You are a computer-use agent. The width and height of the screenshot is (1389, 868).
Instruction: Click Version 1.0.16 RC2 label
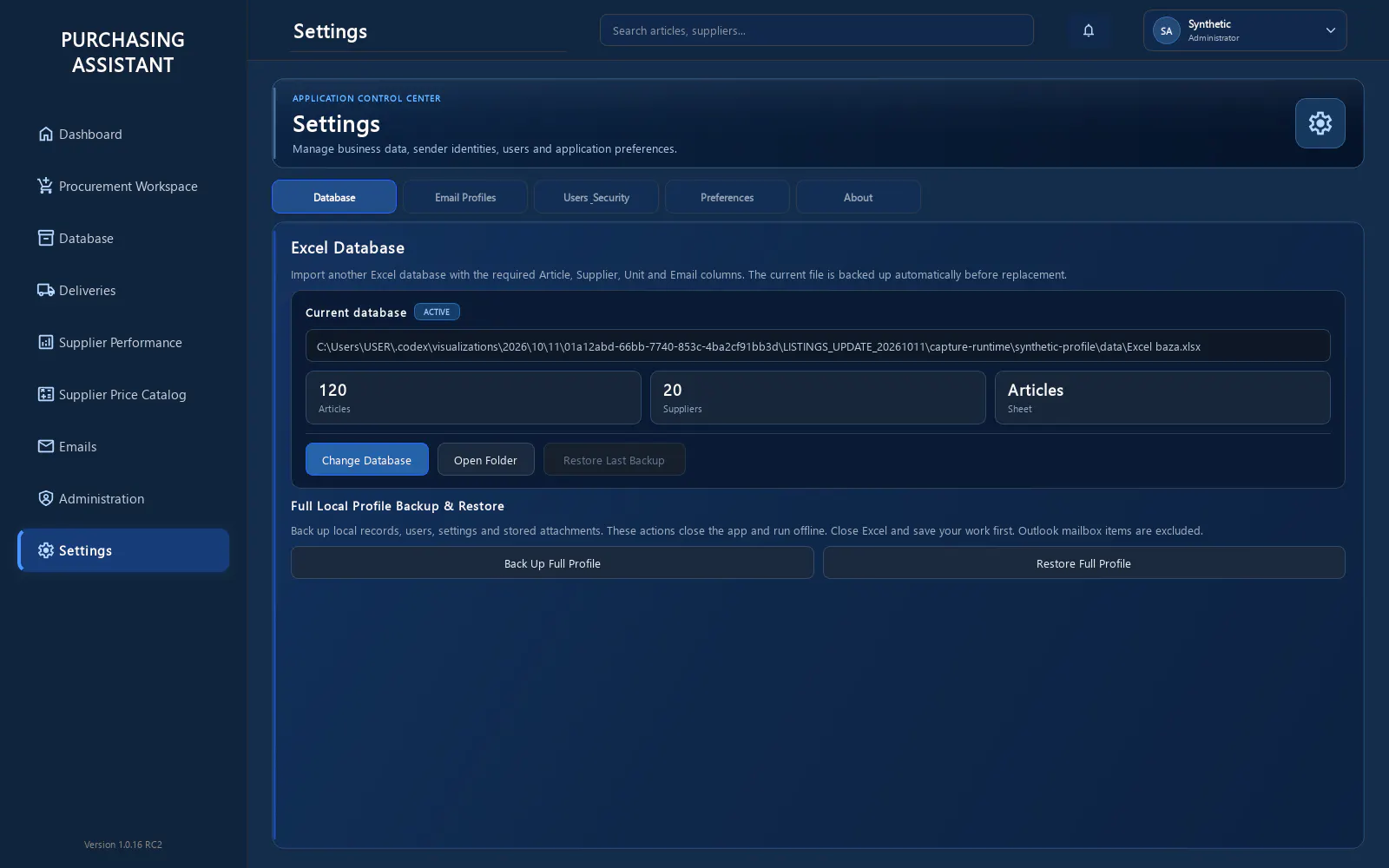pyautogui.click(x=123, y=845)
